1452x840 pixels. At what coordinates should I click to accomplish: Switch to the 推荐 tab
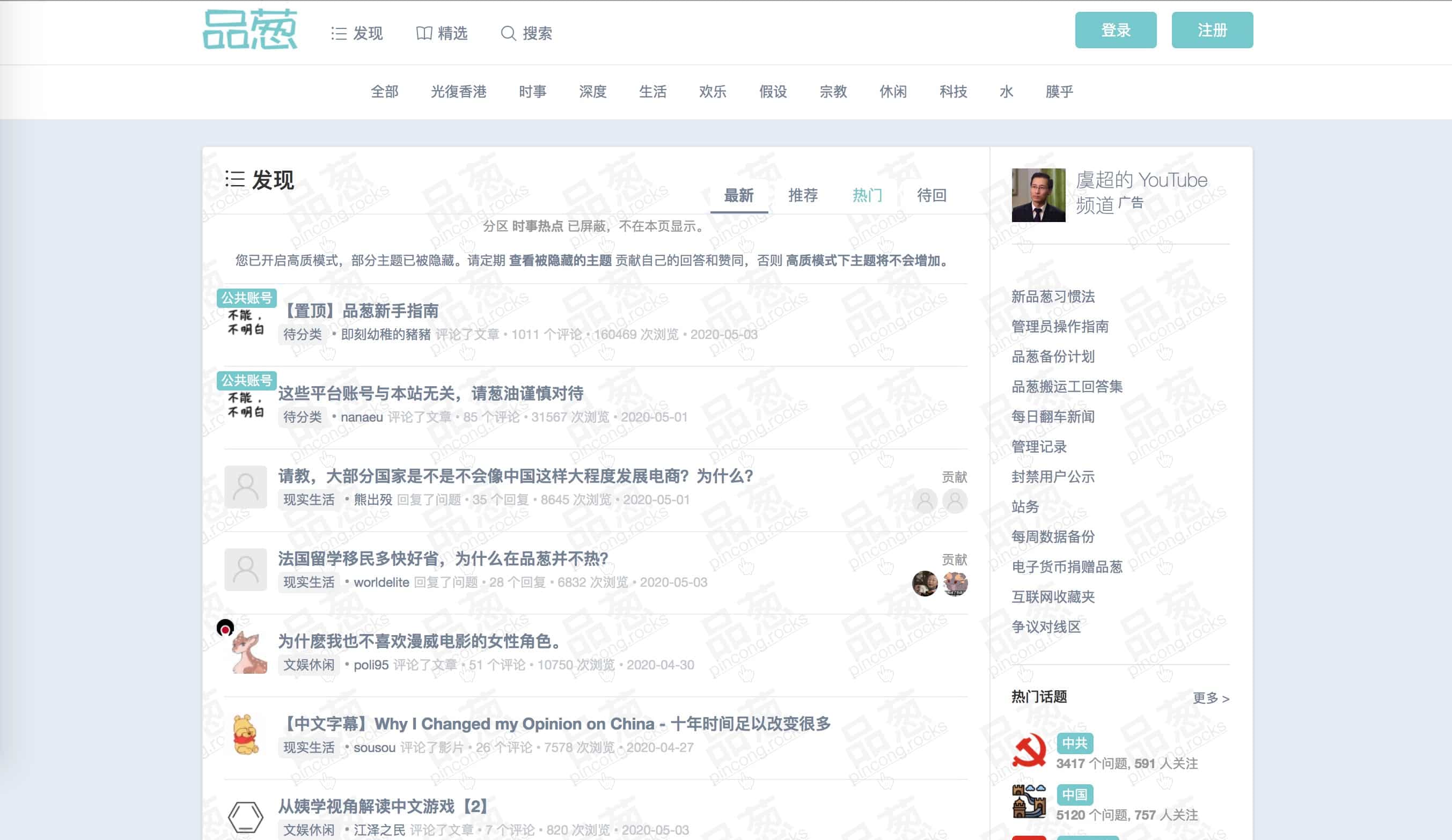[803, 195]
